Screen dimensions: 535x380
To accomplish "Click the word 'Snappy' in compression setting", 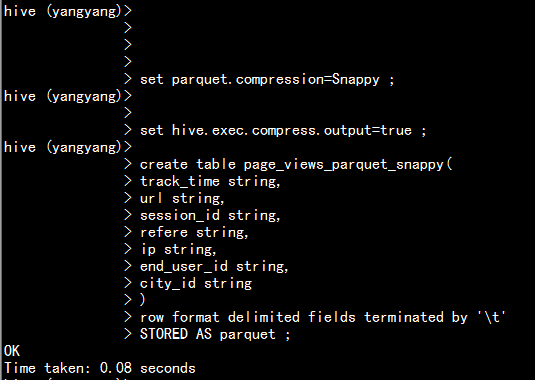I will coord(356,79).
